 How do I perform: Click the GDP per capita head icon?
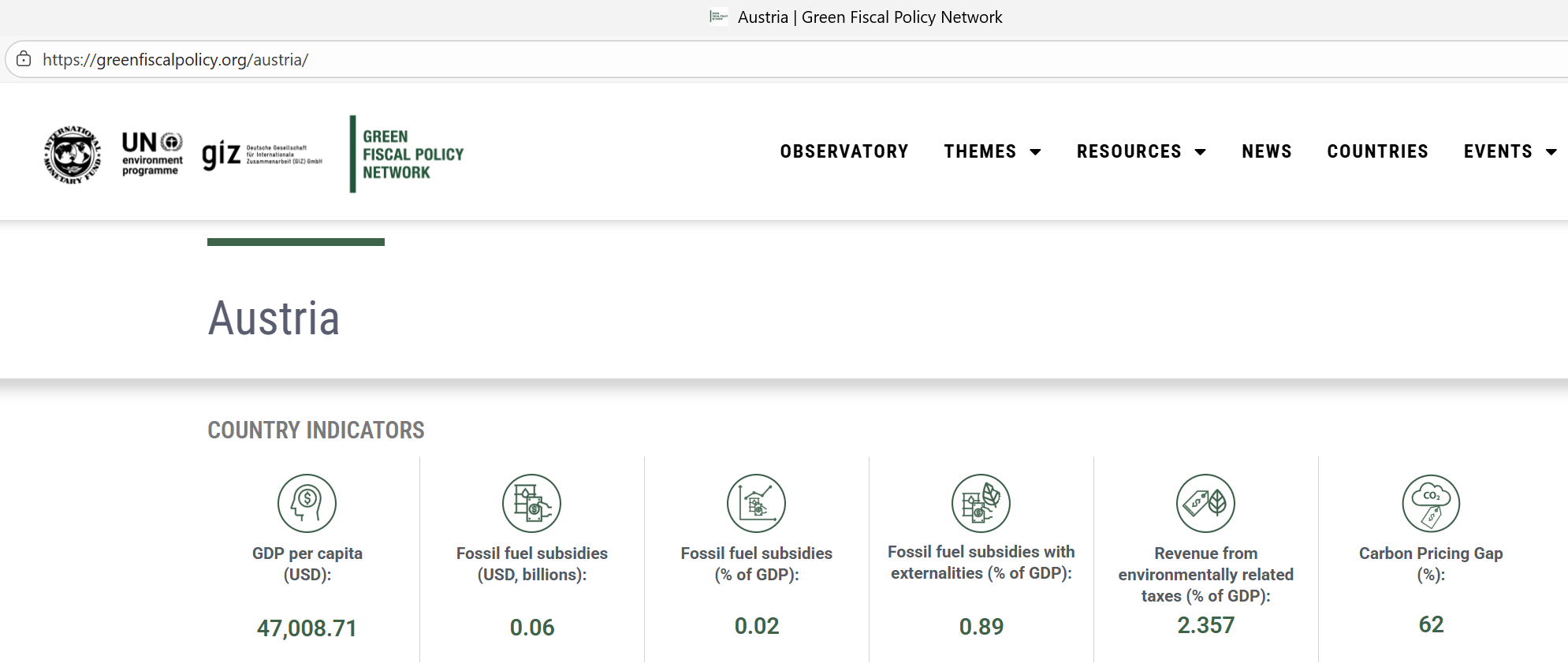pos(307,503)
